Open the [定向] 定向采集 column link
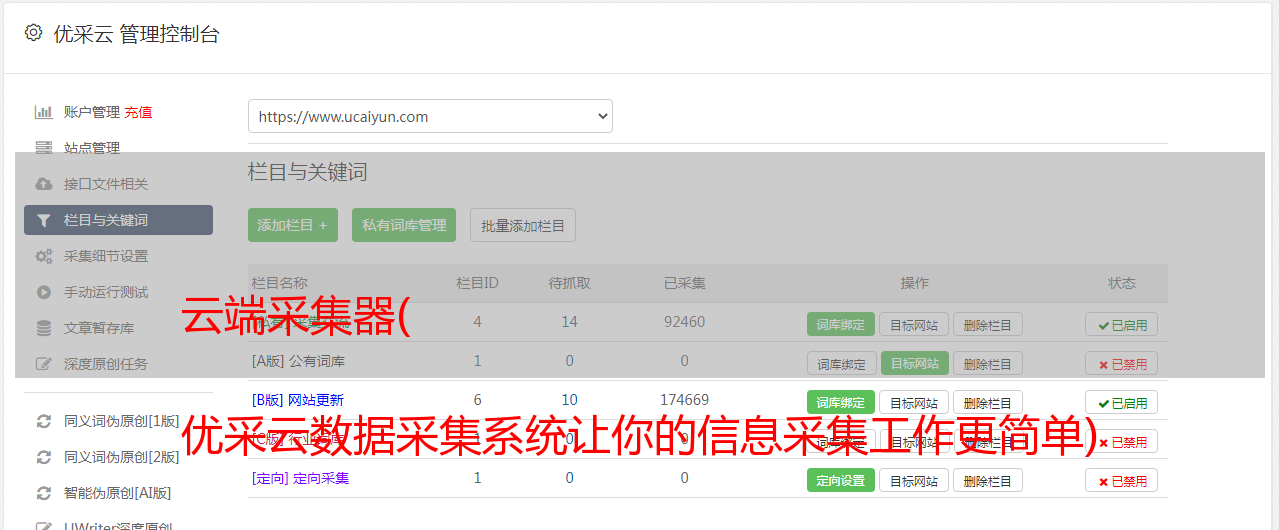The image size is (1279, 530). point(300,478)
